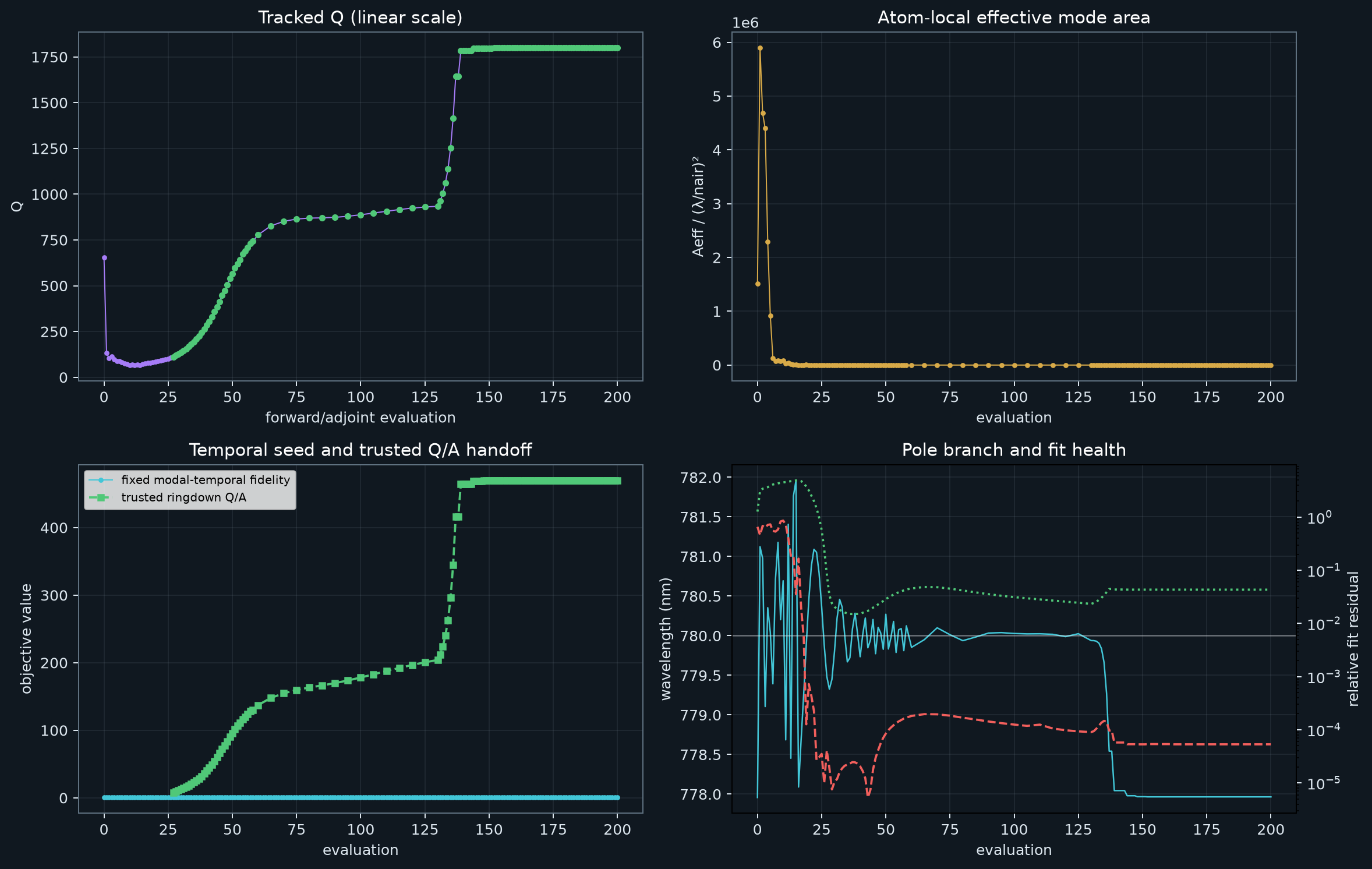Click the '200' tick on objective value axis
Screen dimensions: 1372x869
(x=54, y=663)
